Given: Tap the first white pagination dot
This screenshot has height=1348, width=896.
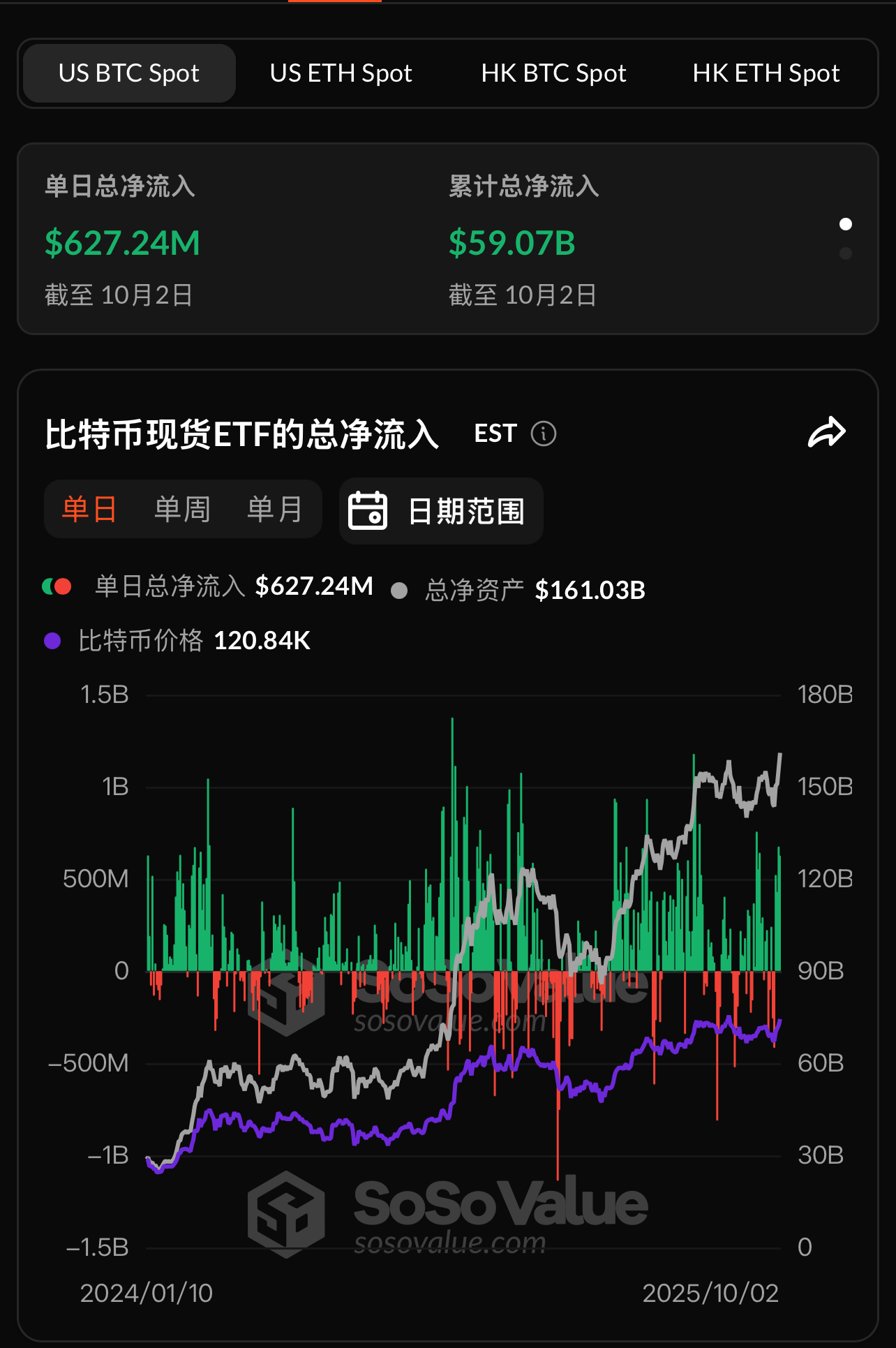Looking at the screenshot, I should 846,224.
